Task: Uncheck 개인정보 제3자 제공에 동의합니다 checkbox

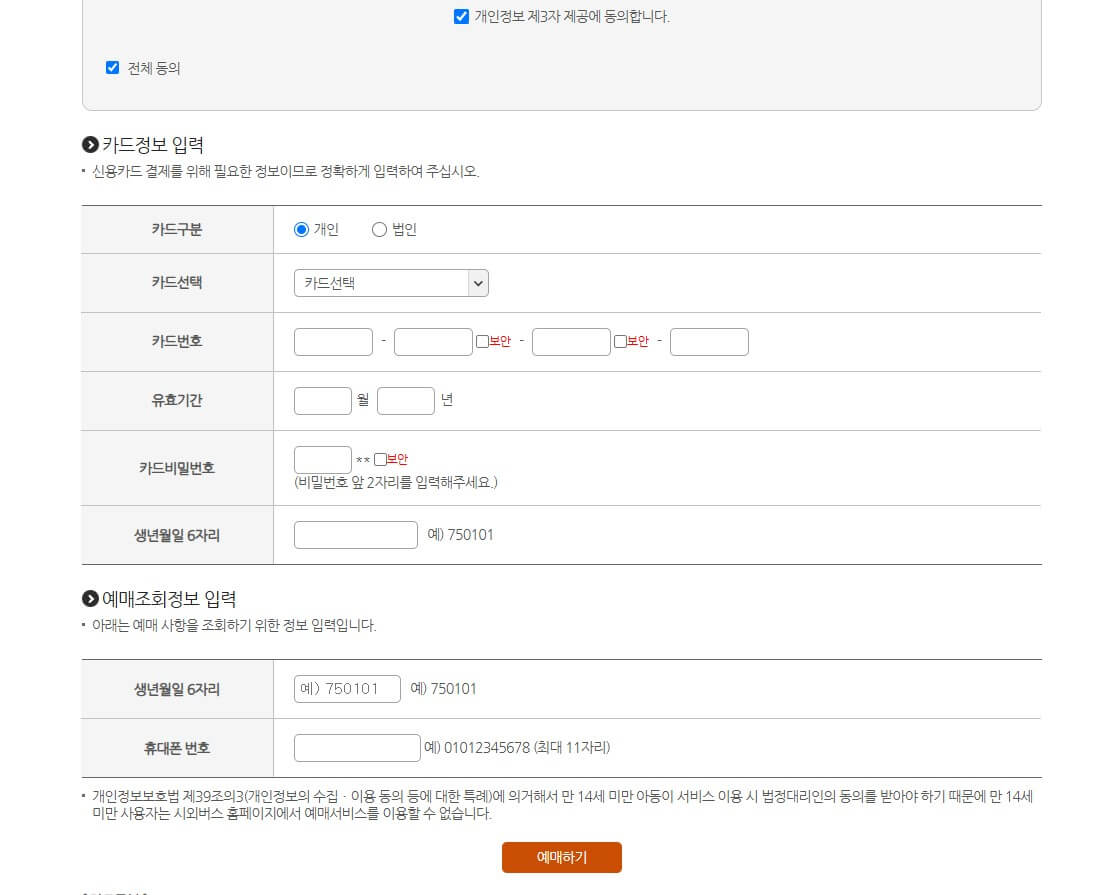Action: pyautogui.click(x=461, y=16)
